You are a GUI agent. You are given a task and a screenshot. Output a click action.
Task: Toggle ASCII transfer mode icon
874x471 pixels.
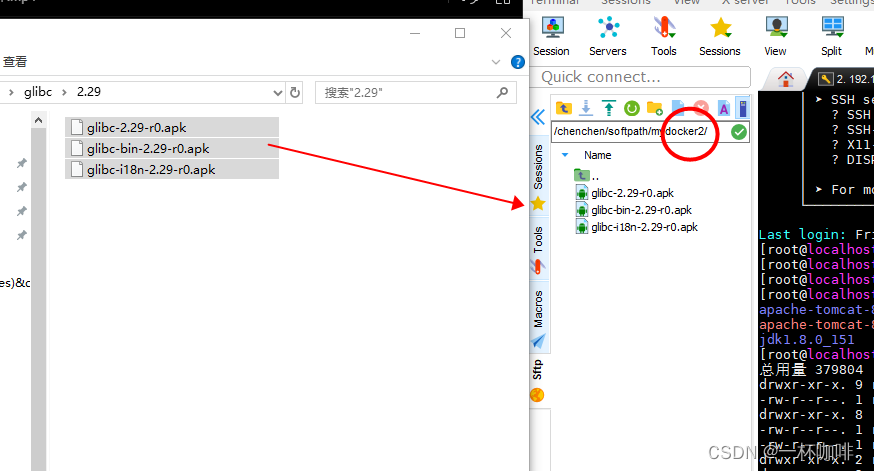coord(724,108)
